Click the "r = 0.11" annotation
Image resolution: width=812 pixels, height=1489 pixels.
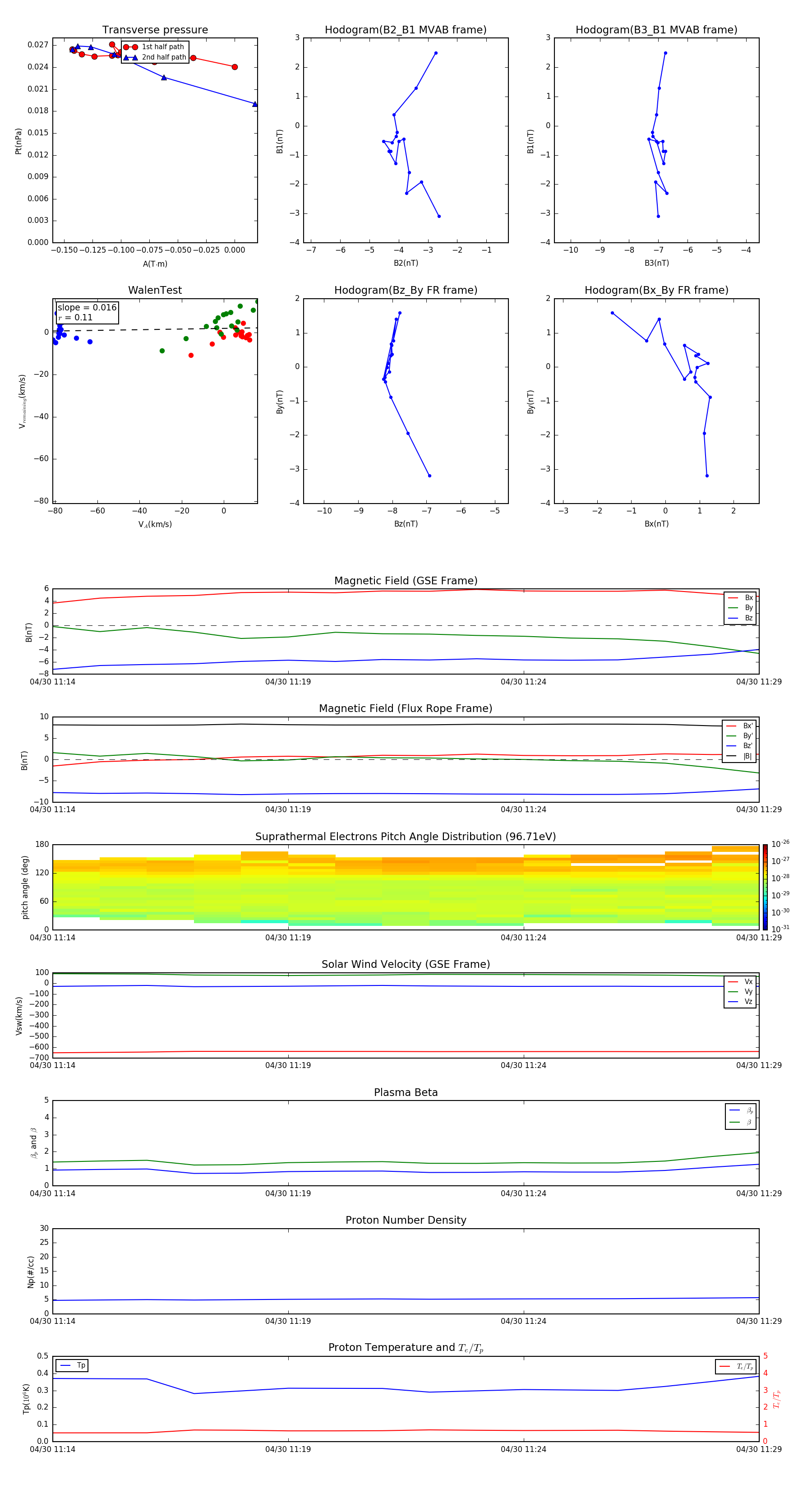[x=75, y=317]
